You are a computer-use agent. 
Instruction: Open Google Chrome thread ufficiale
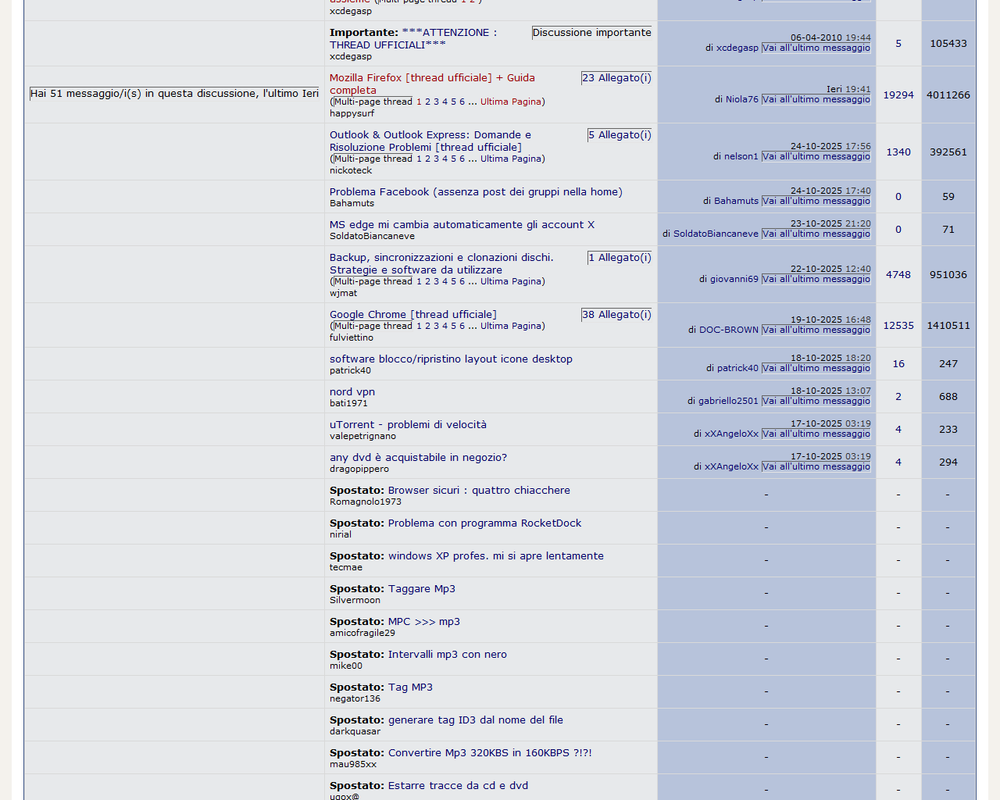point(413,314)
